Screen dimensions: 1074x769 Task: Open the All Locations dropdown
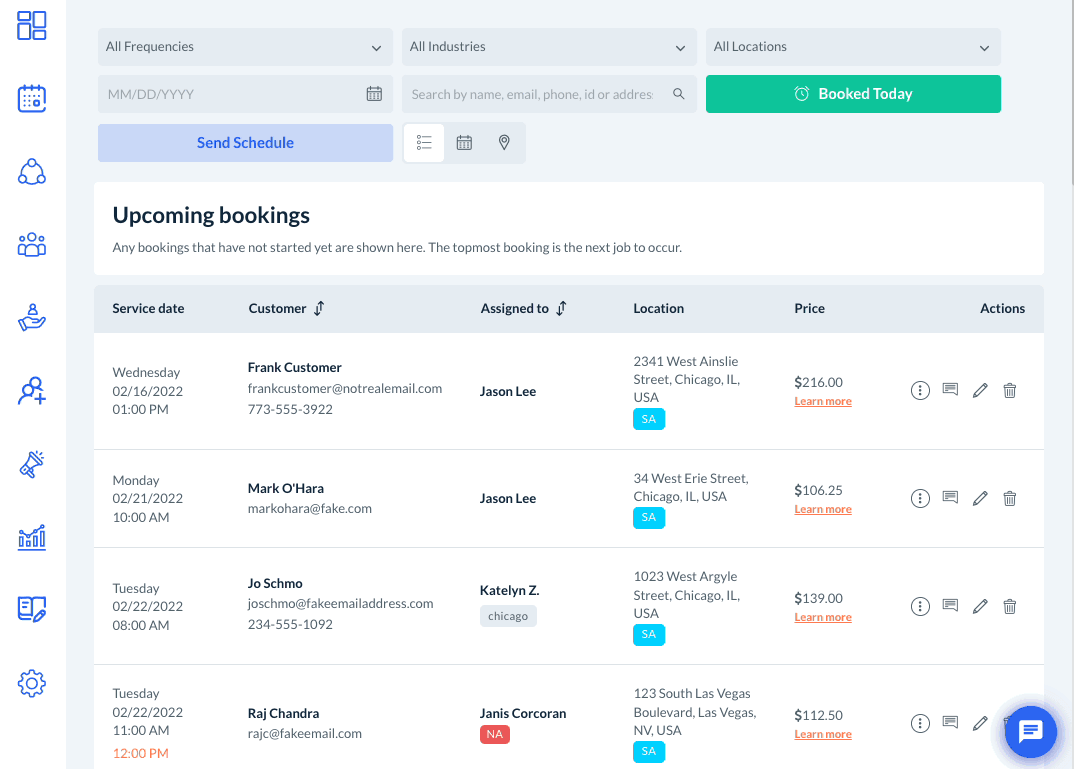[853, 47]
